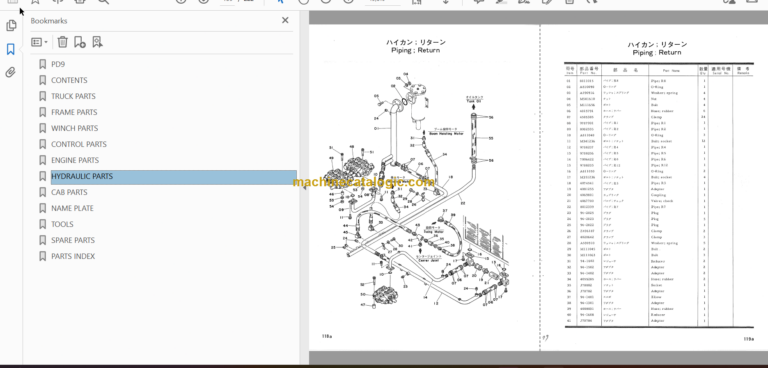Click the 'Elbow' part name in the table
This screenshot has height=368, width=768.
pos(655,297)
